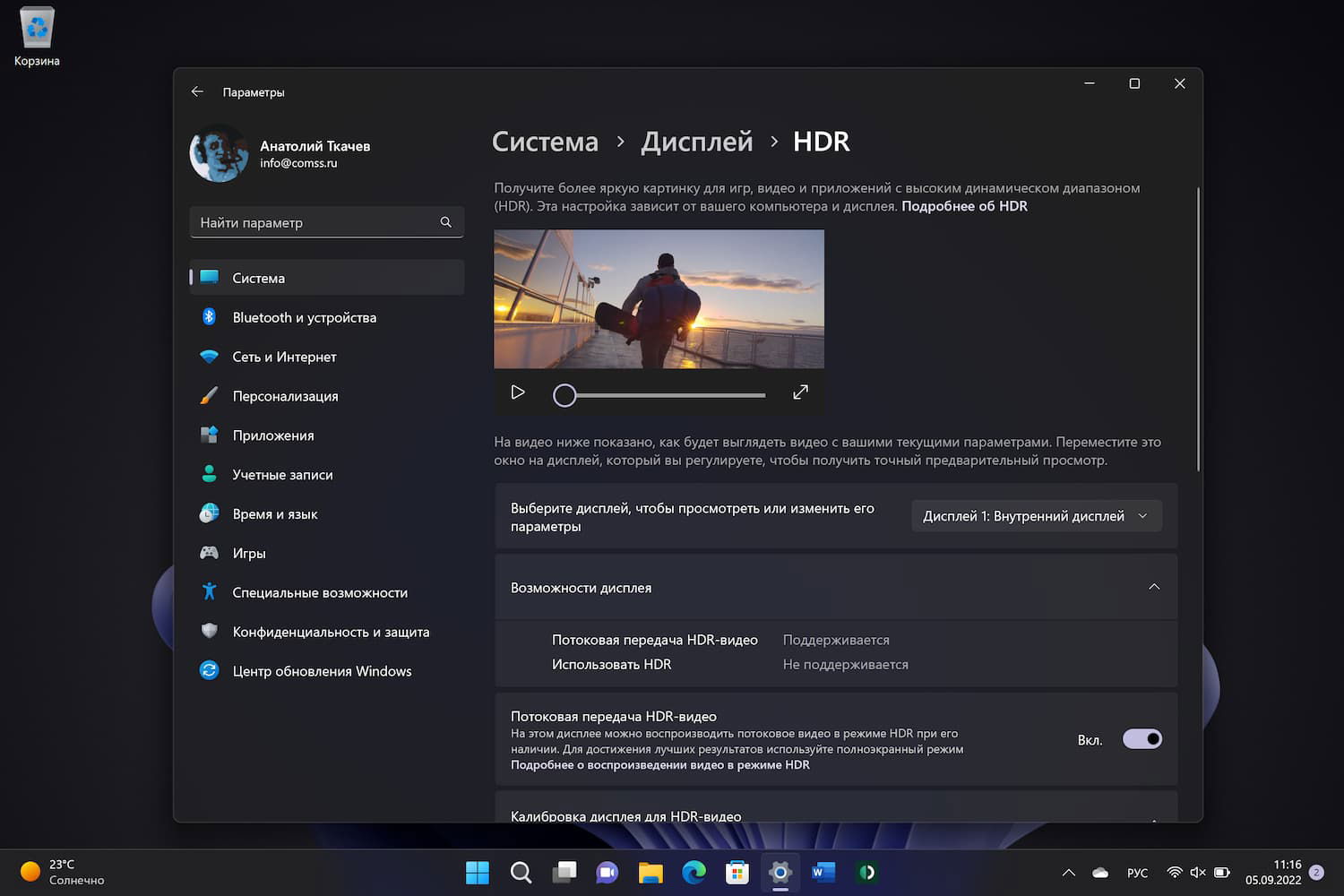
Task: Click the "Использовать HDR" capability label
Action: (611, 665)
